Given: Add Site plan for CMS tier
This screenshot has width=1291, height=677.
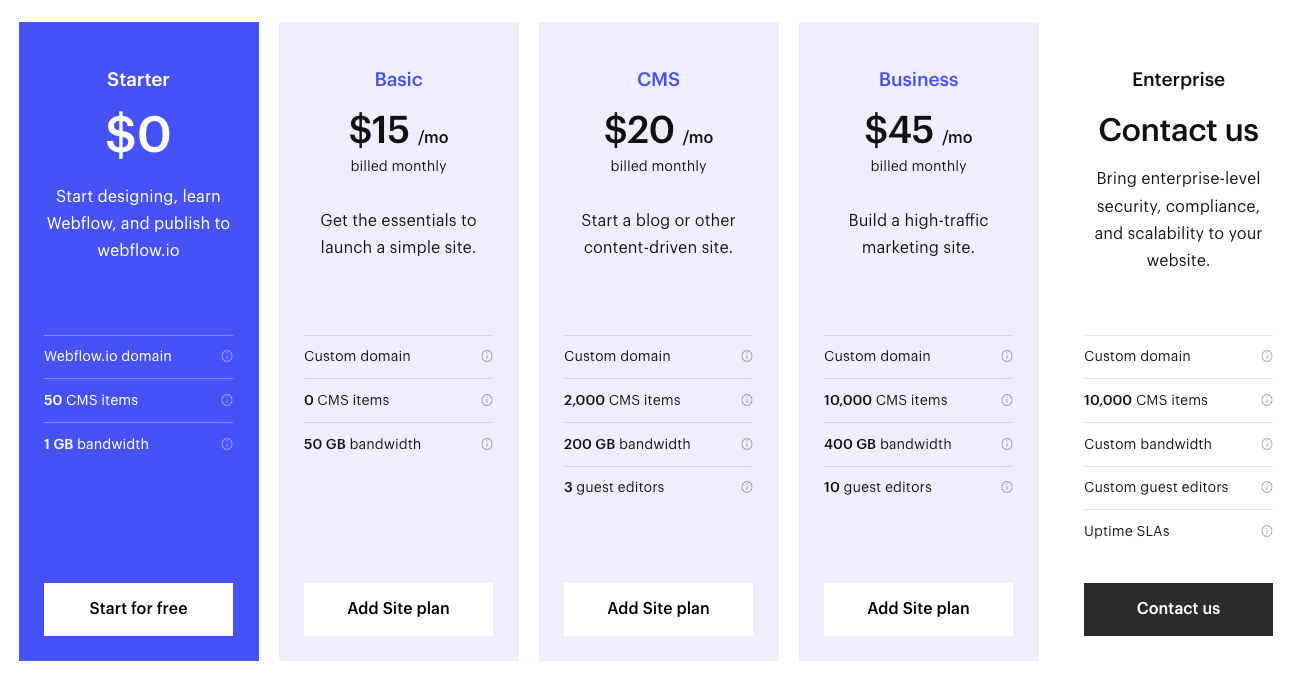Looking at the screenshot, I should pos(658,609).
